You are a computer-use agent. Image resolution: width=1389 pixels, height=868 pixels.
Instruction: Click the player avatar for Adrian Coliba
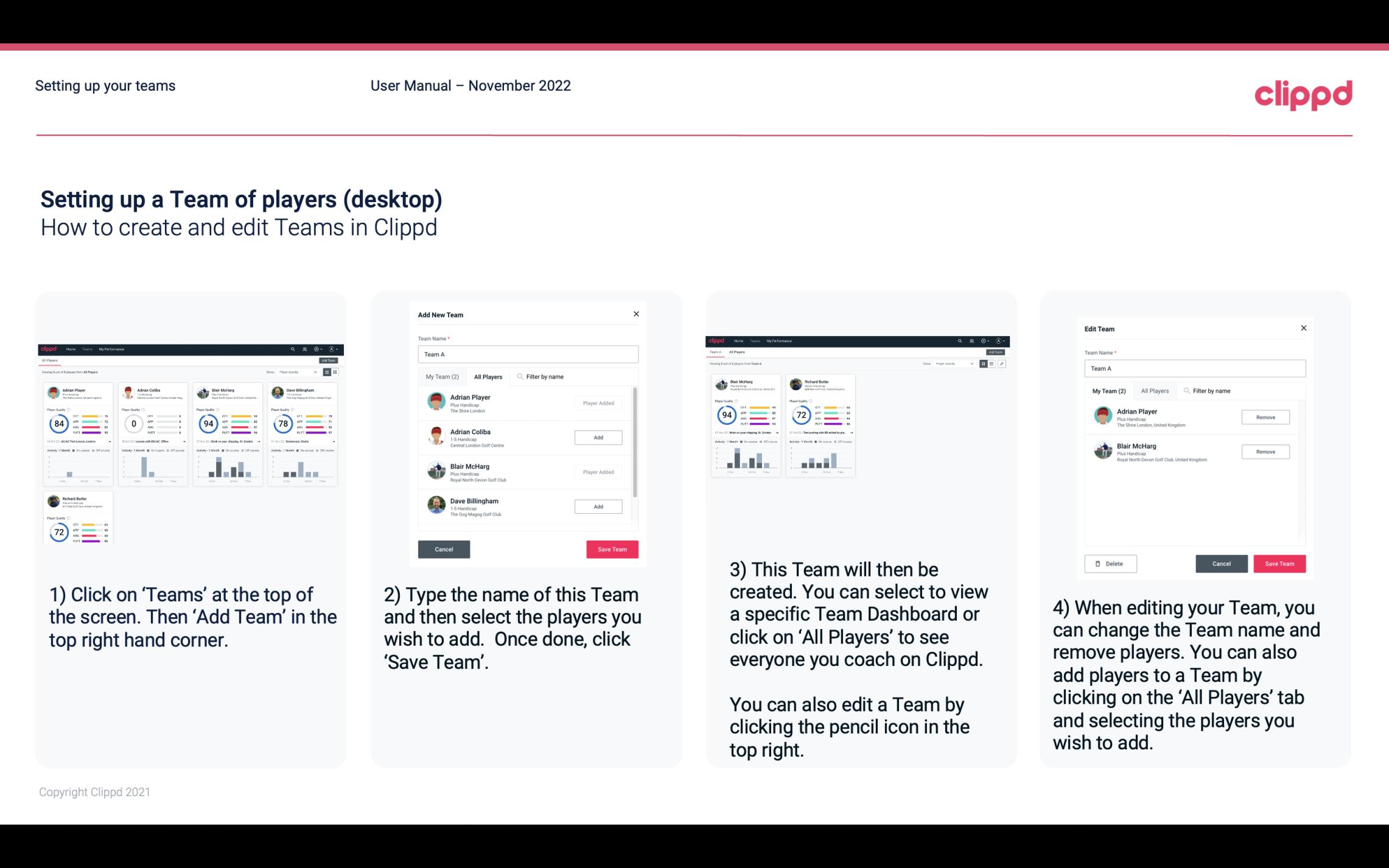[x=436, y=437]
